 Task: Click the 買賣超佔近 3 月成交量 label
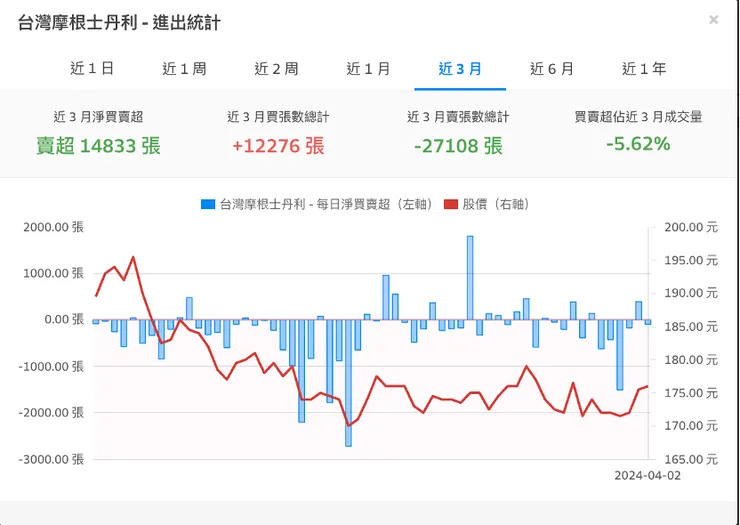pyautogui.click(x=638, y=117)
